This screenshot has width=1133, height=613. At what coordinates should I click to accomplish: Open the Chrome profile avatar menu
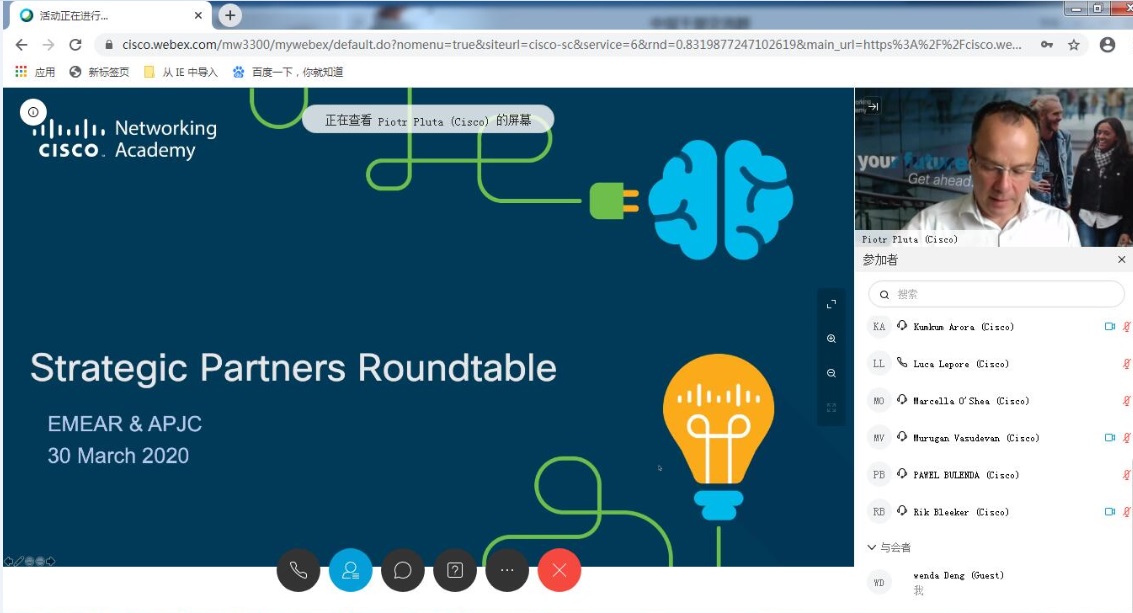coord(1107,45)
